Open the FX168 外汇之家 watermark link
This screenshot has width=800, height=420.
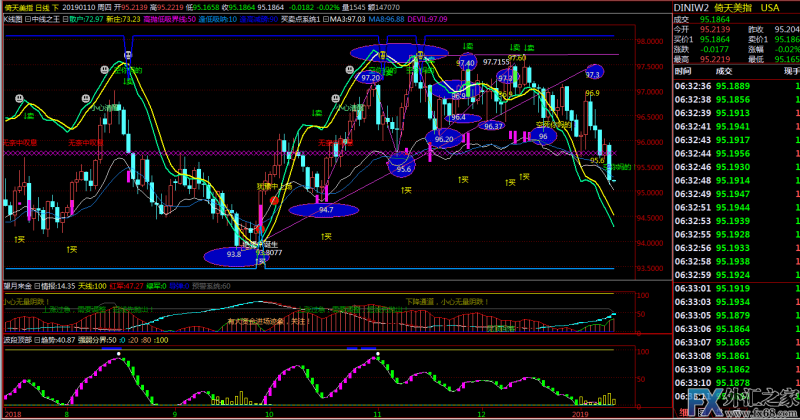pyautogui.click(x=740, y=407)
